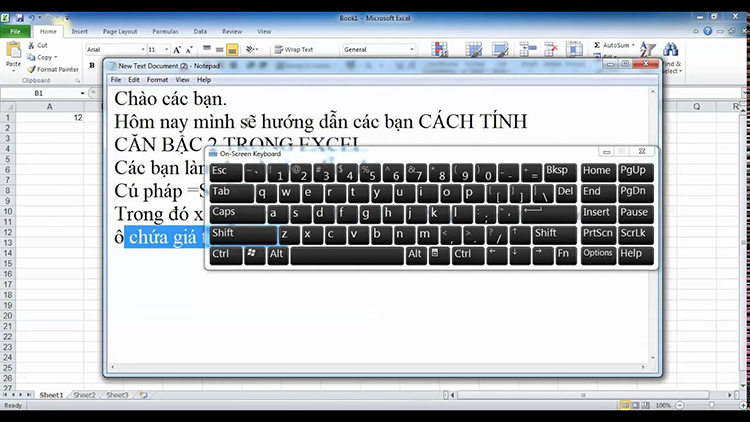Click the Top Align icon
Screen dimensions: 750x422
pos(207,49)
